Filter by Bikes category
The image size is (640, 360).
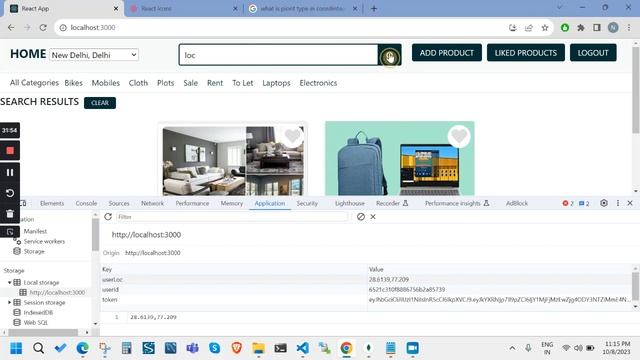click(73, 83)
